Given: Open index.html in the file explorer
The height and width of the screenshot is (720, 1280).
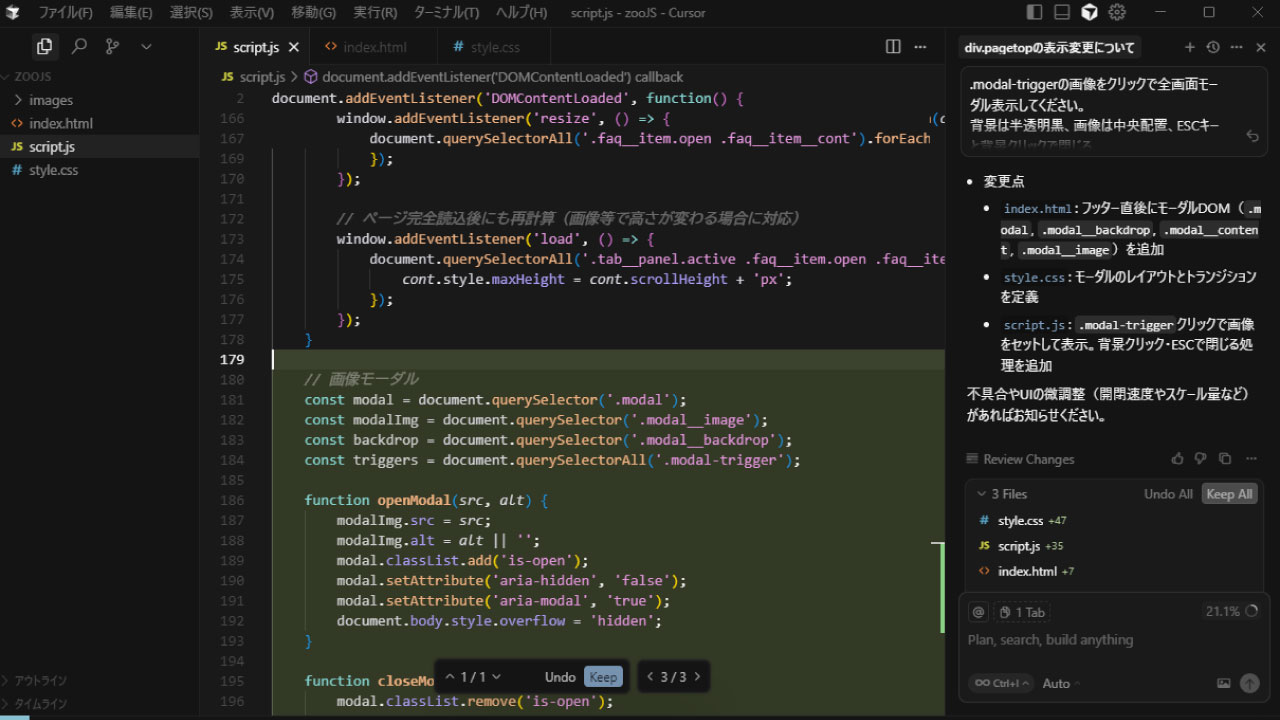Looking at the screenshot, I should point(100,123).
